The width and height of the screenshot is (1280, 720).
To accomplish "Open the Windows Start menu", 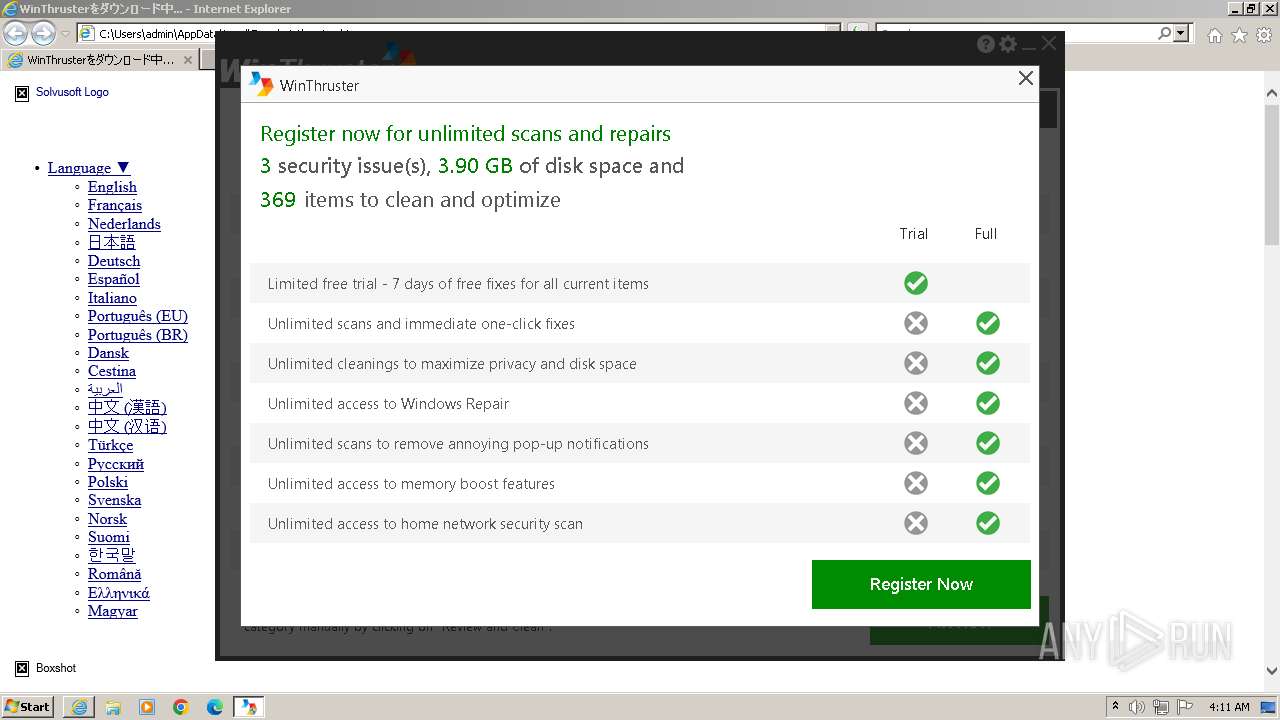I will 27,706.
